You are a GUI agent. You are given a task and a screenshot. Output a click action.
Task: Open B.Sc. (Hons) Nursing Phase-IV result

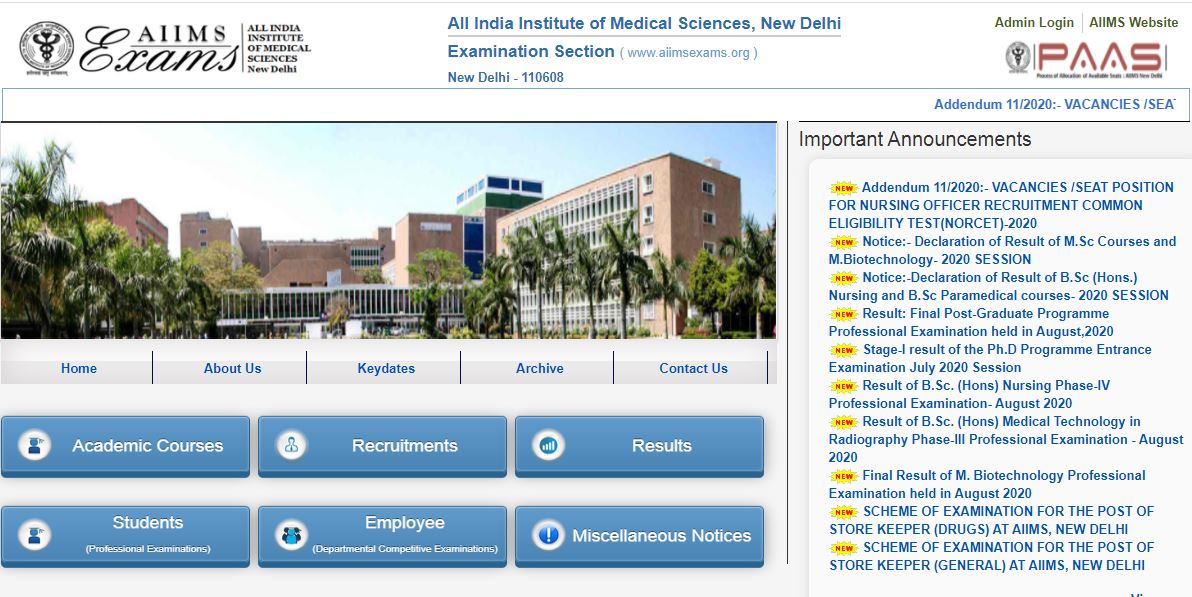pos(969,394)
